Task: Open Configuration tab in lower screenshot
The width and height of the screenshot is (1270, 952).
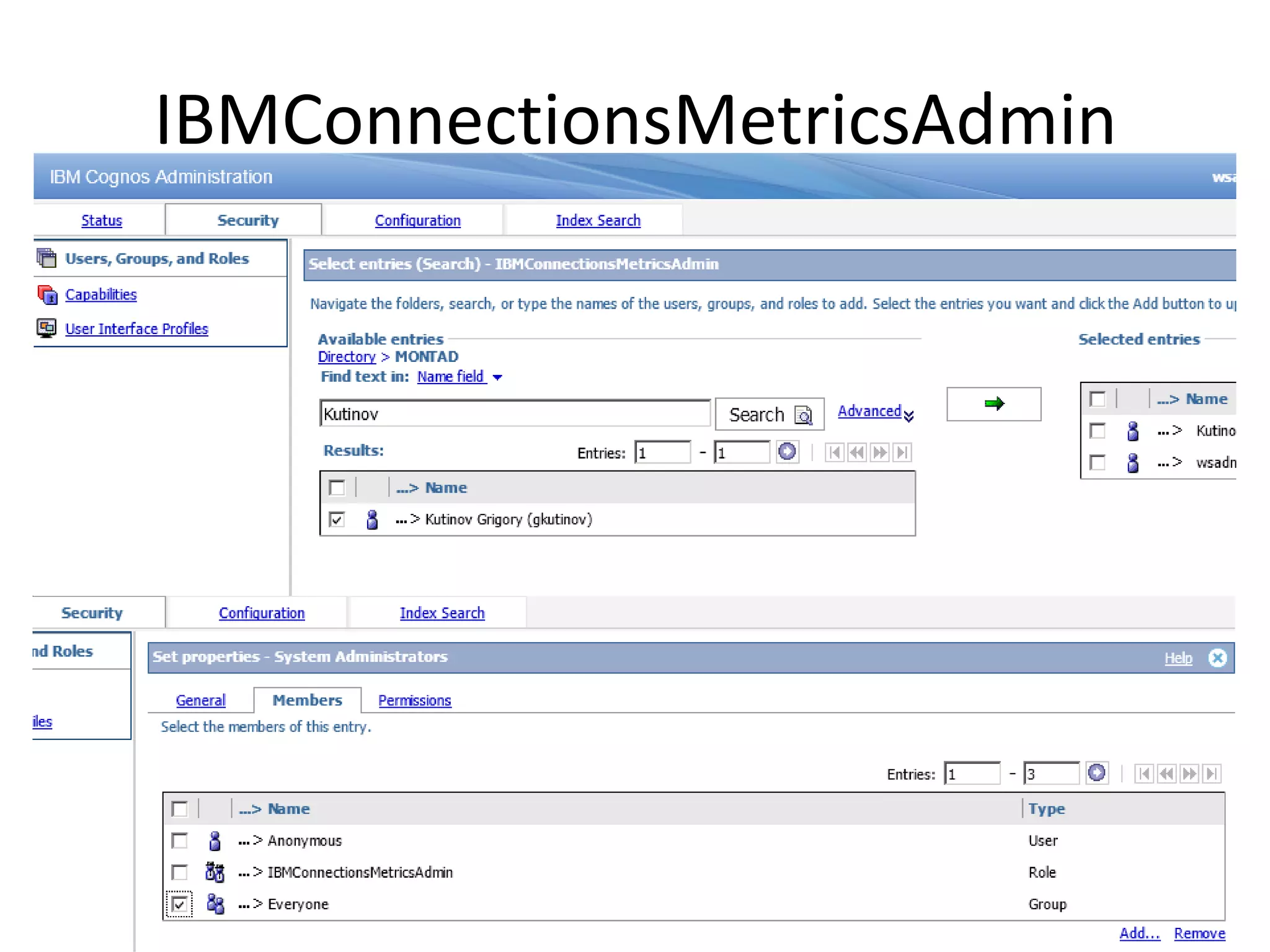Action: coord(262,613)
